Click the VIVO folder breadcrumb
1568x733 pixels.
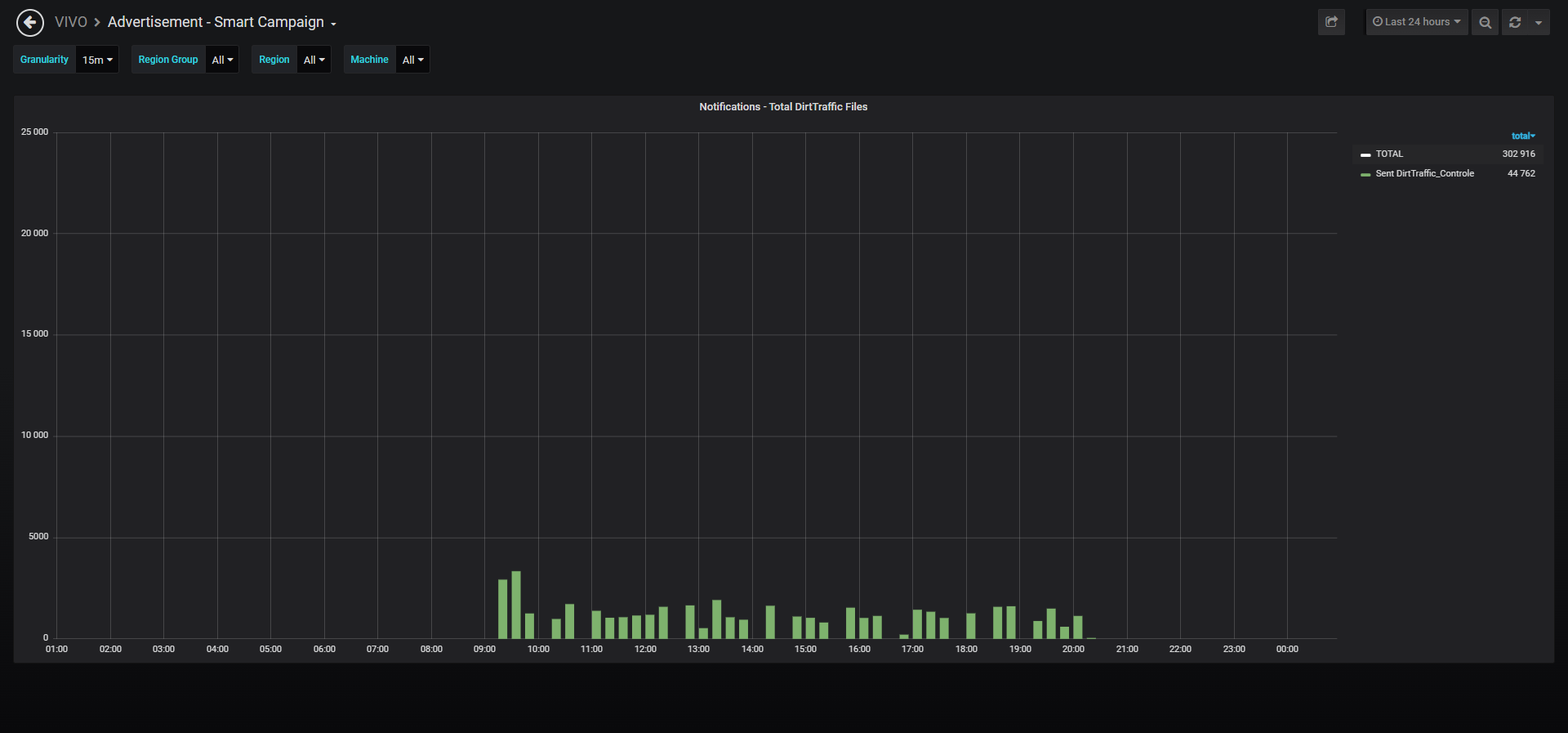click(71, 22)
